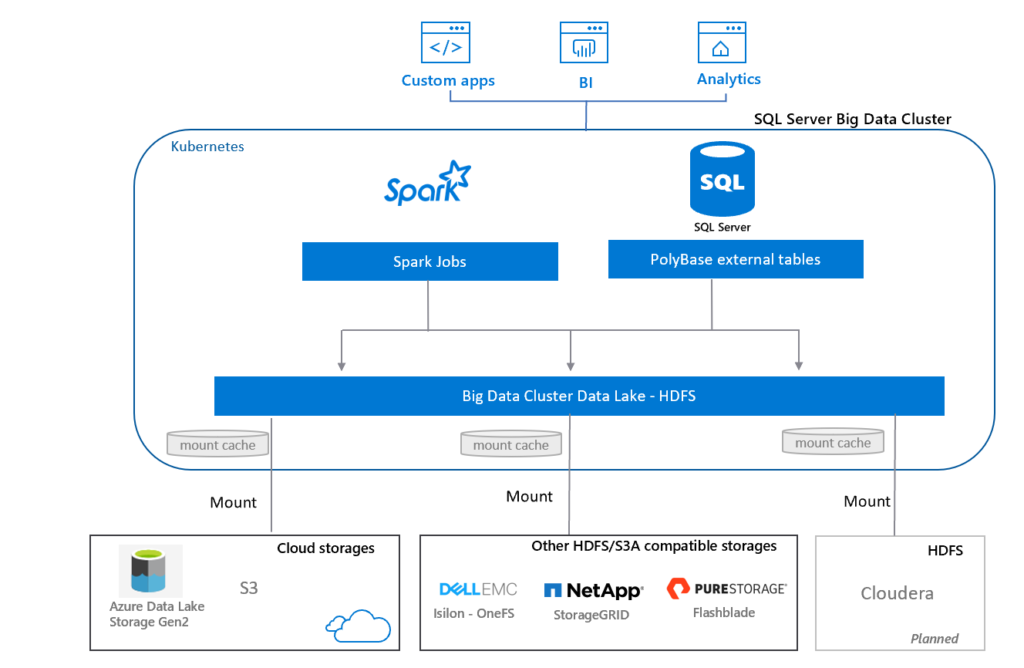1024x668 pixels.
Task: Click the BI application icon
Action: pyautogui.click(x=584, y=41)
